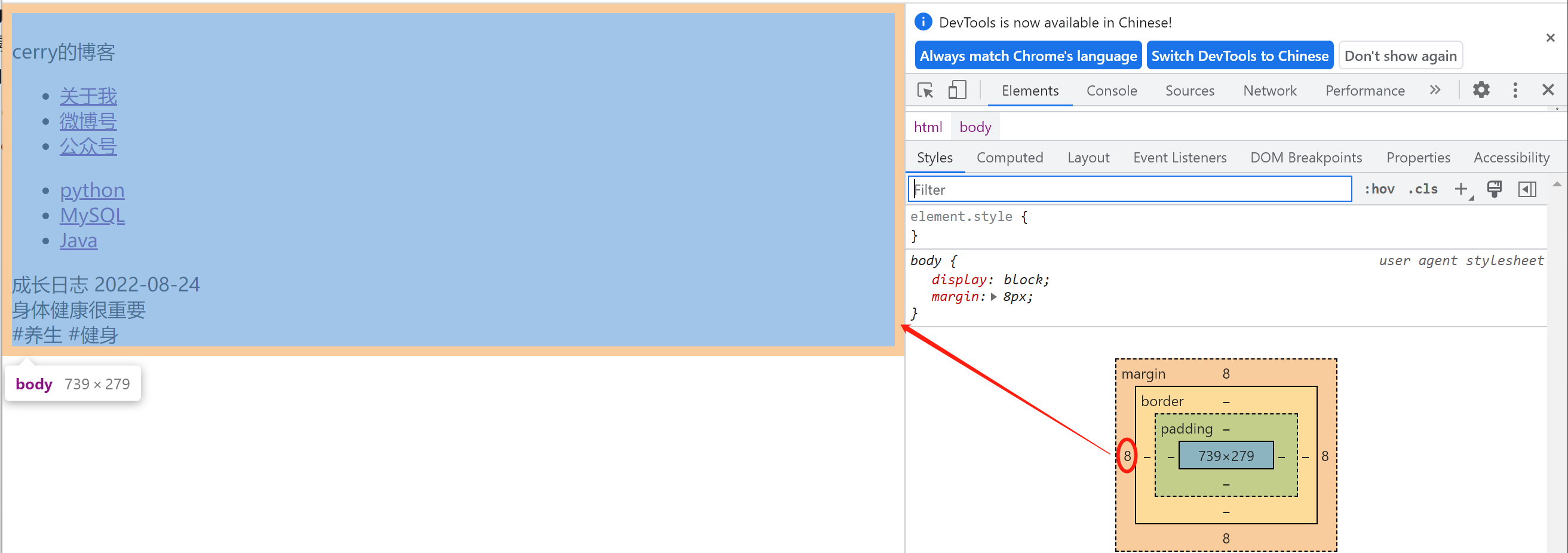Select the Styles sub-tab
This screenshot has height=553, width=1568.
(934, 158)
